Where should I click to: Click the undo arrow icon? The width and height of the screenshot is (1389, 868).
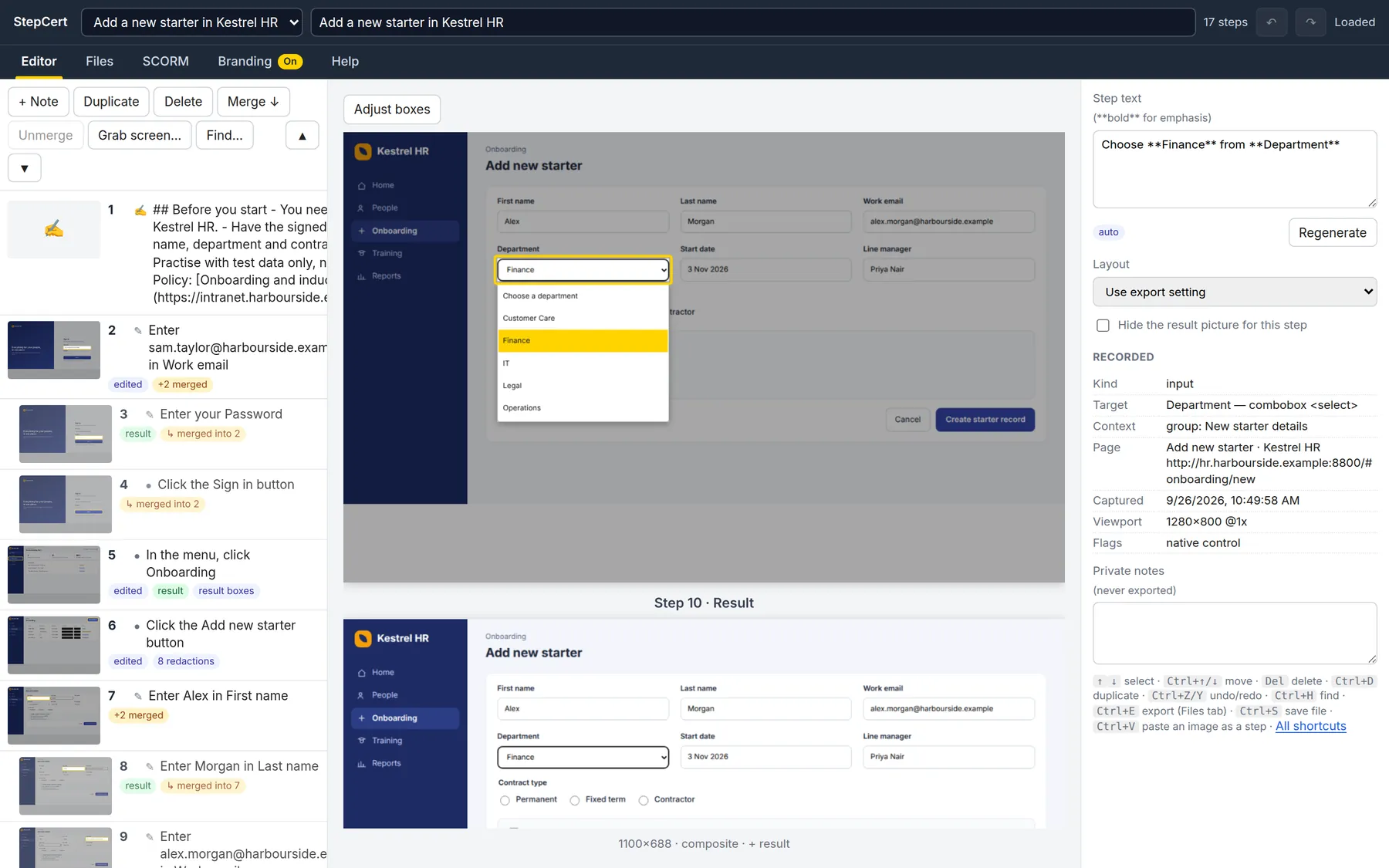(x=1271, y=22)
